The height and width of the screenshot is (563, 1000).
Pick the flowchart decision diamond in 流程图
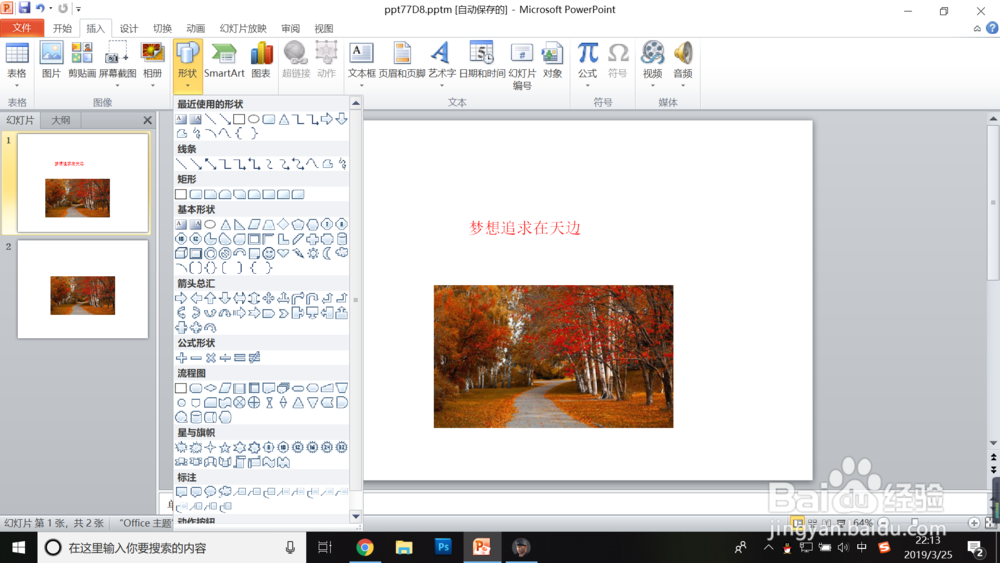point(210,388)
